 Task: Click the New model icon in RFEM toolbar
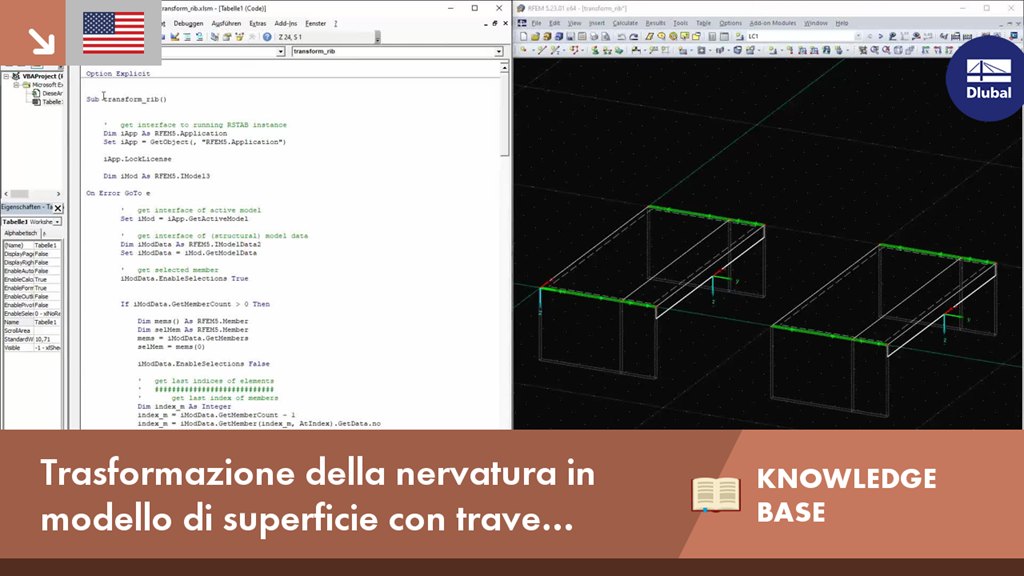coord(523,37)
